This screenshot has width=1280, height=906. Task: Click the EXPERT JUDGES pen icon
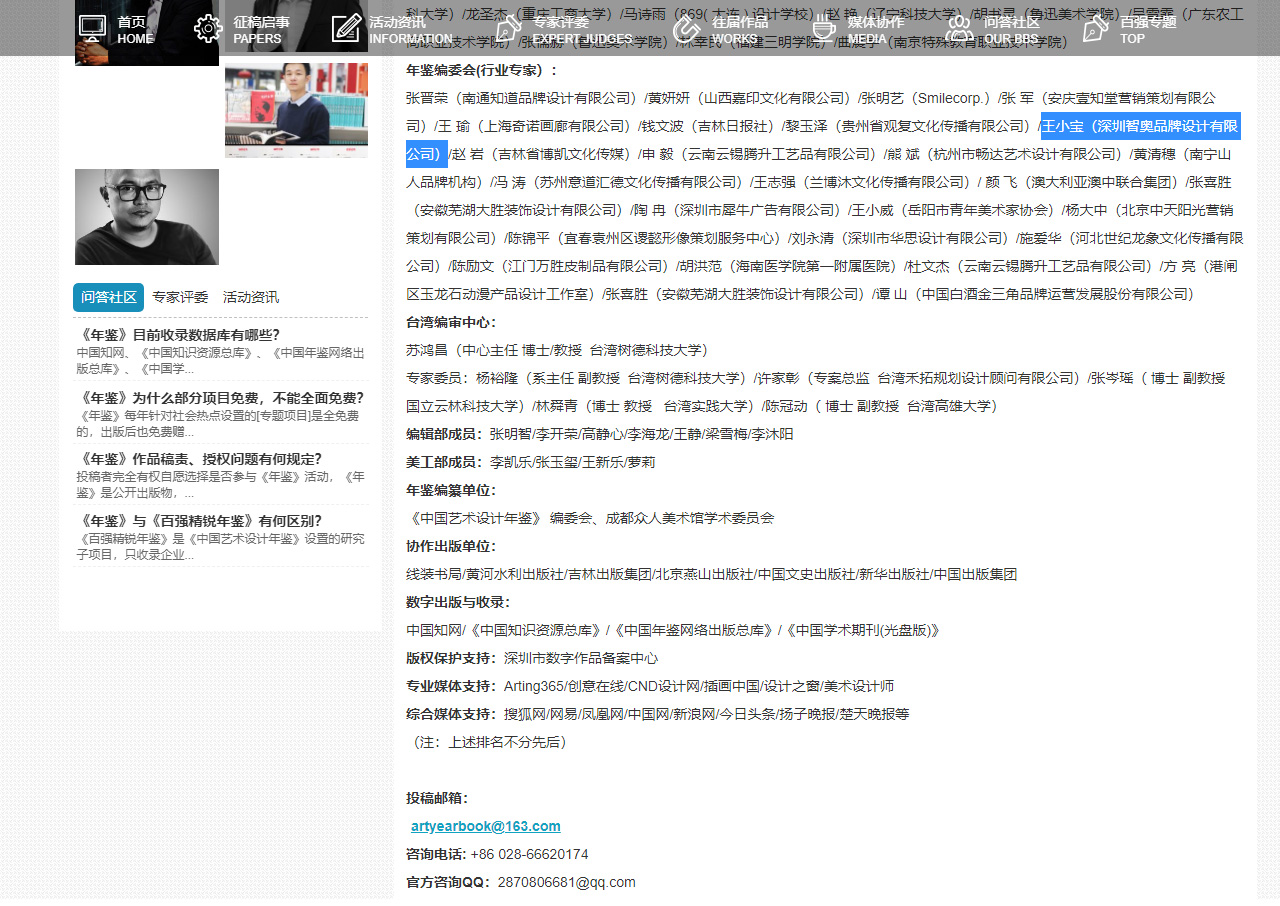tap(508, 29)
